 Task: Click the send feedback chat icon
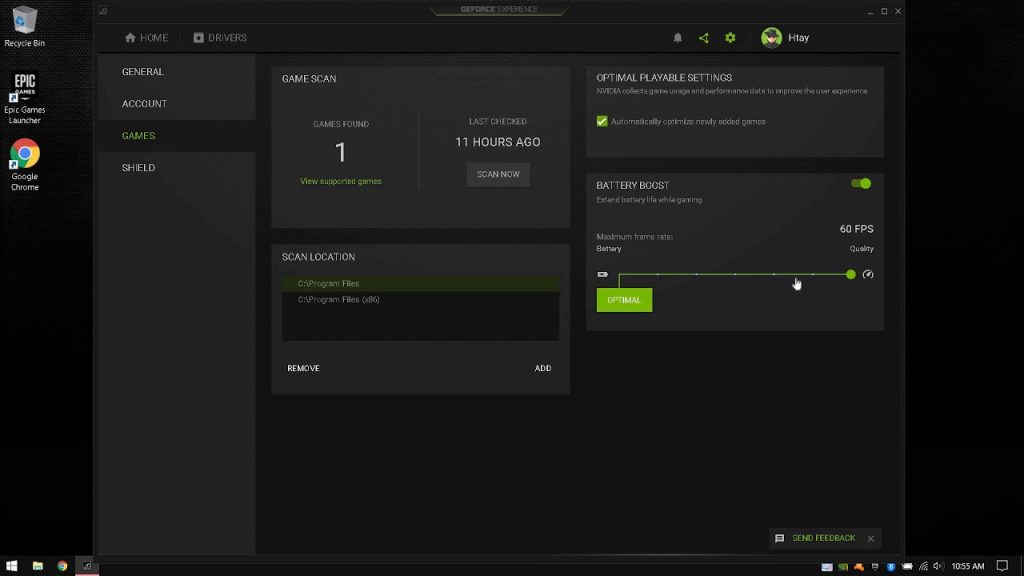[779, 539]
